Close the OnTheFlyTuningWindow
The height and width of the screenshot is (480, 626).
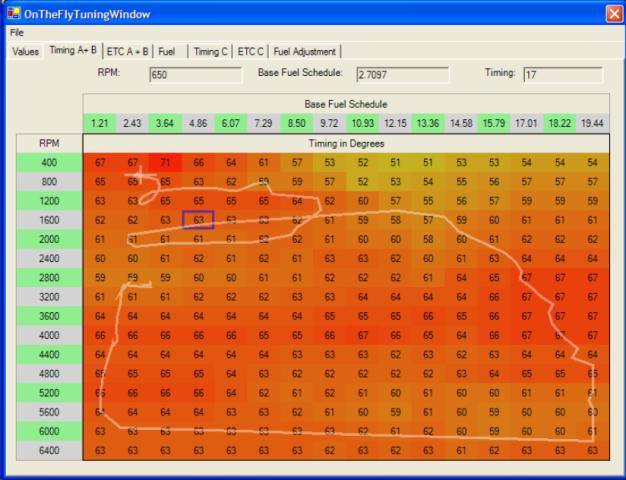613,12
